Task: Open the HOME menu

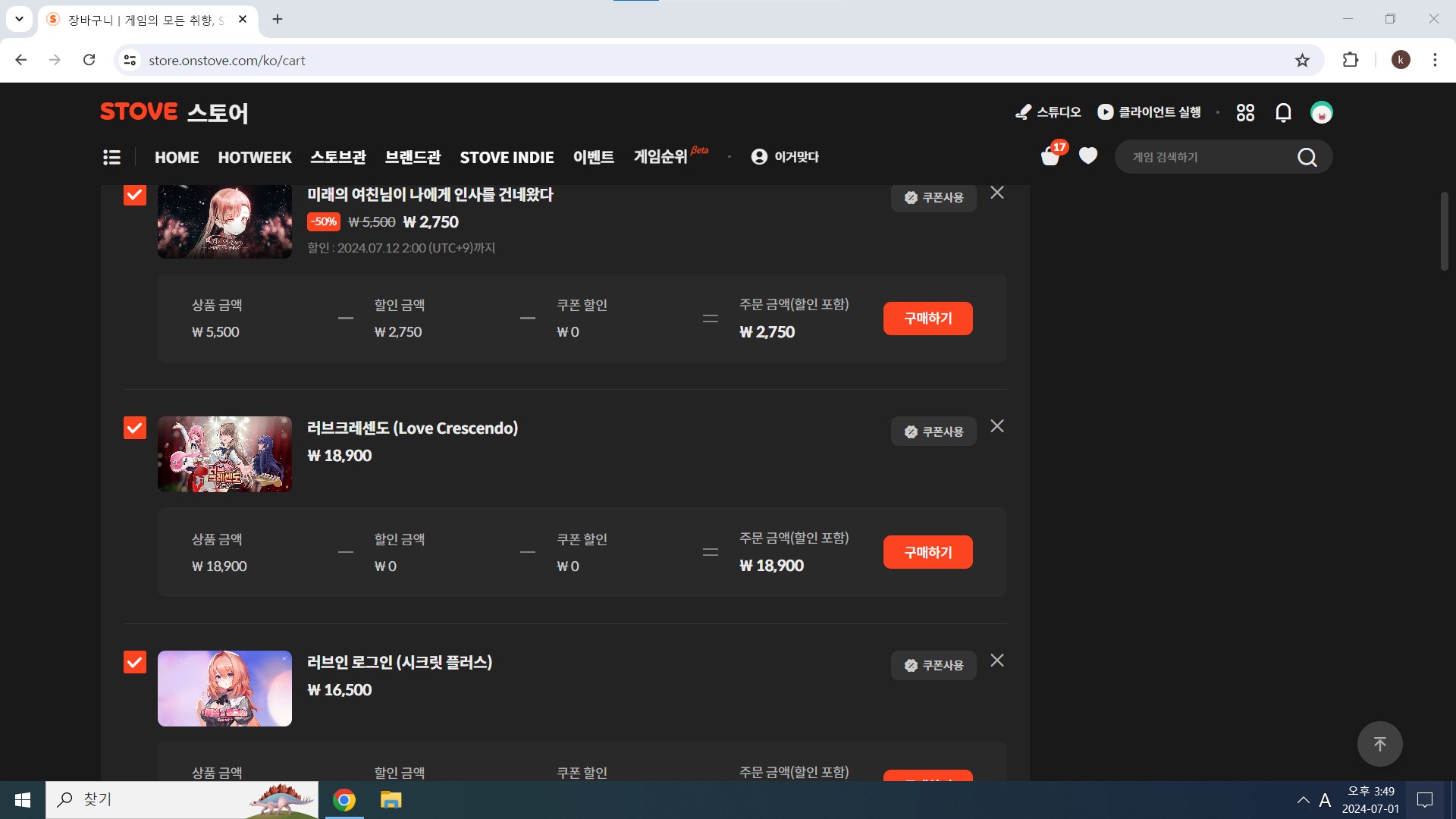Action: coord(177,157)
